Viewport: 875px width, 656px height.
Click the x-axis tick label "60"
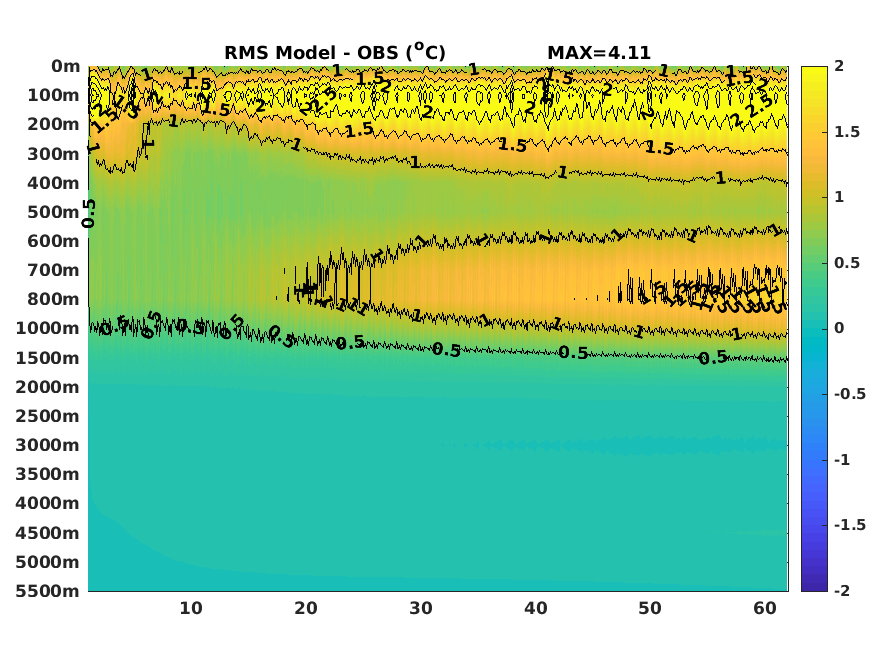[765, 608]
